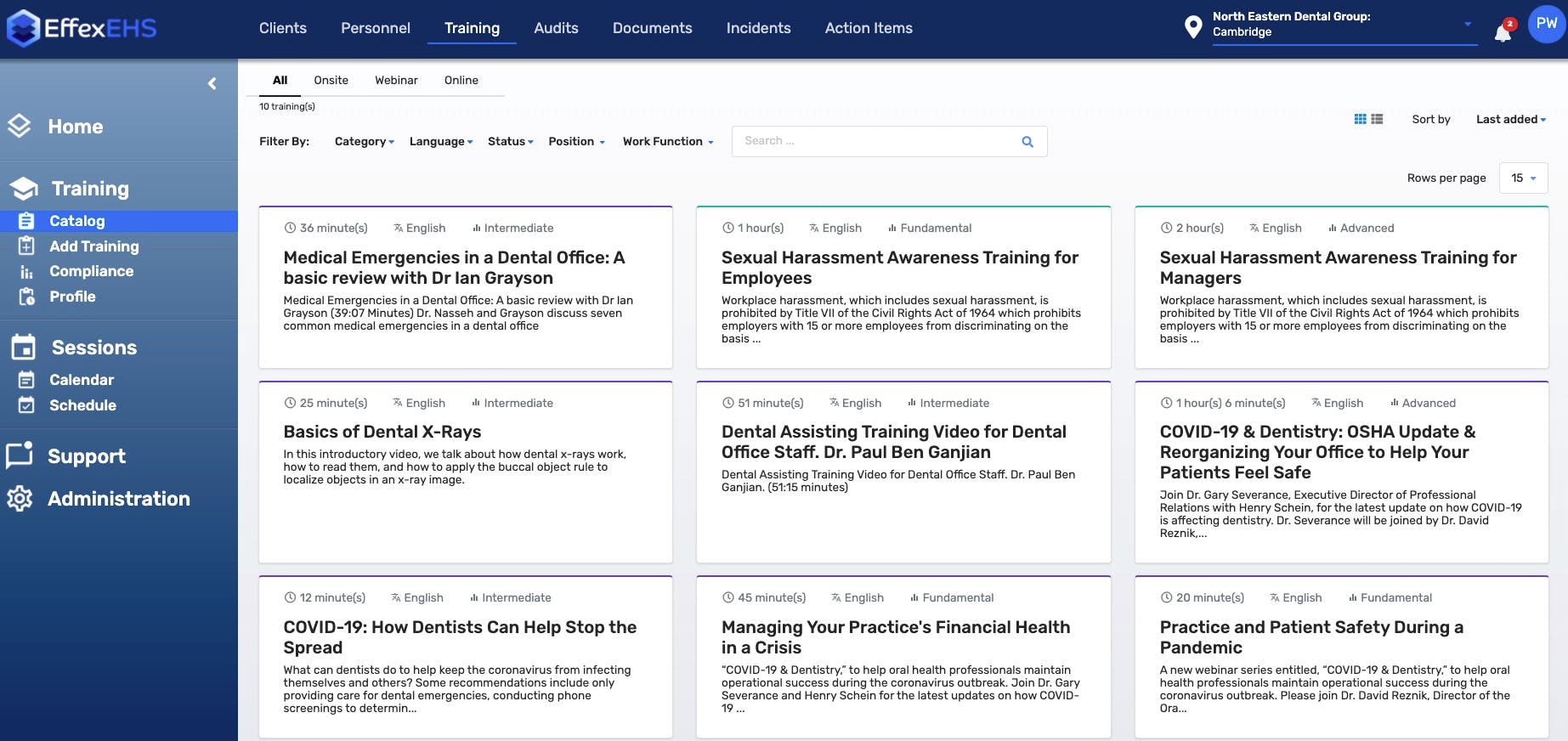Screen dimensions: 1568x741
Task: Select the Webinar tab
Action: click(396, 80)
